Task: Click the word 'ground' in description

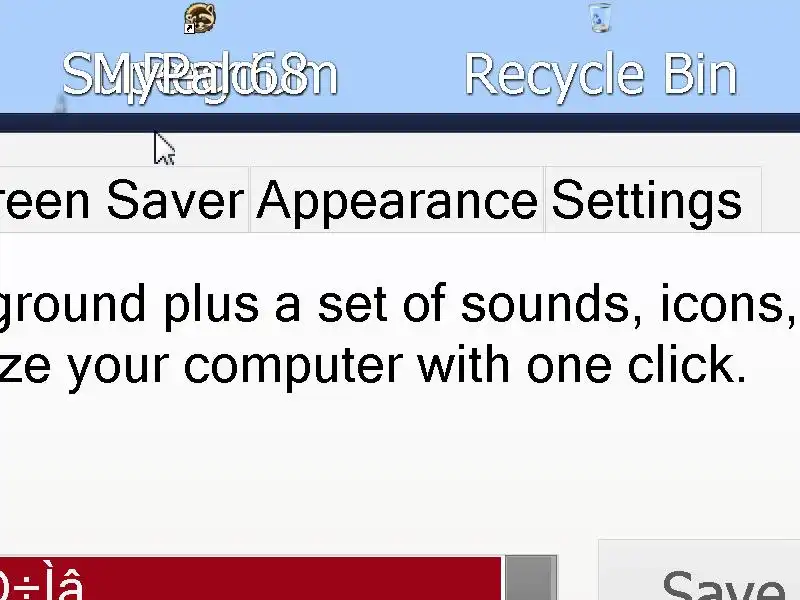Action: coord(72,305)
